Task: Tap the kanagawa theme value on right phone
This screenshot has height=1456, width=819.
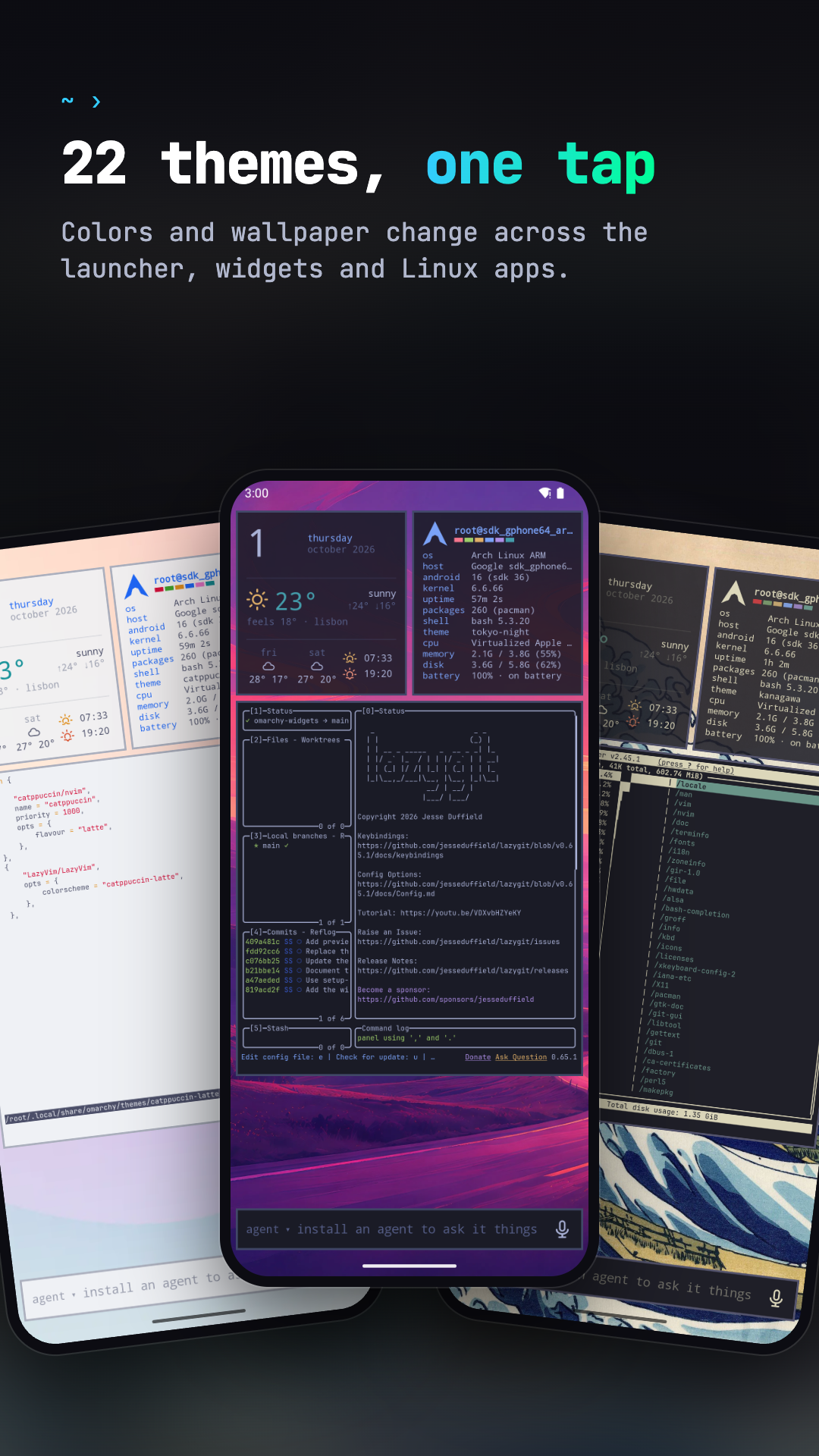Action: click(780, 696)
